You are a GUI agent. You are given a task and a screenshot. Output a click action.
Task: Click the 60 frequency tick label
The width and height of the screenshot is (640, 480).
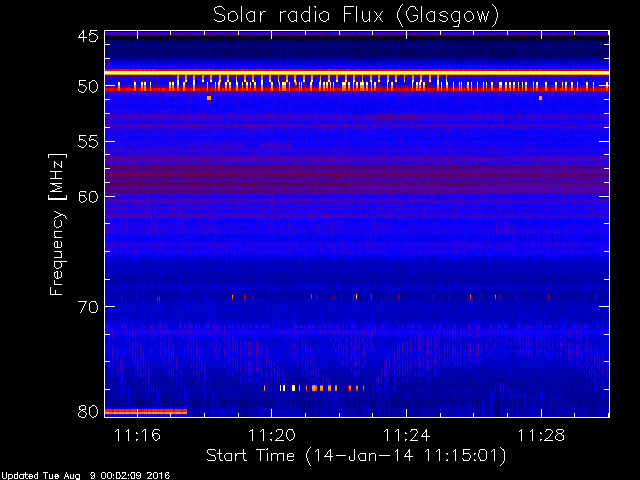(88, 196)
